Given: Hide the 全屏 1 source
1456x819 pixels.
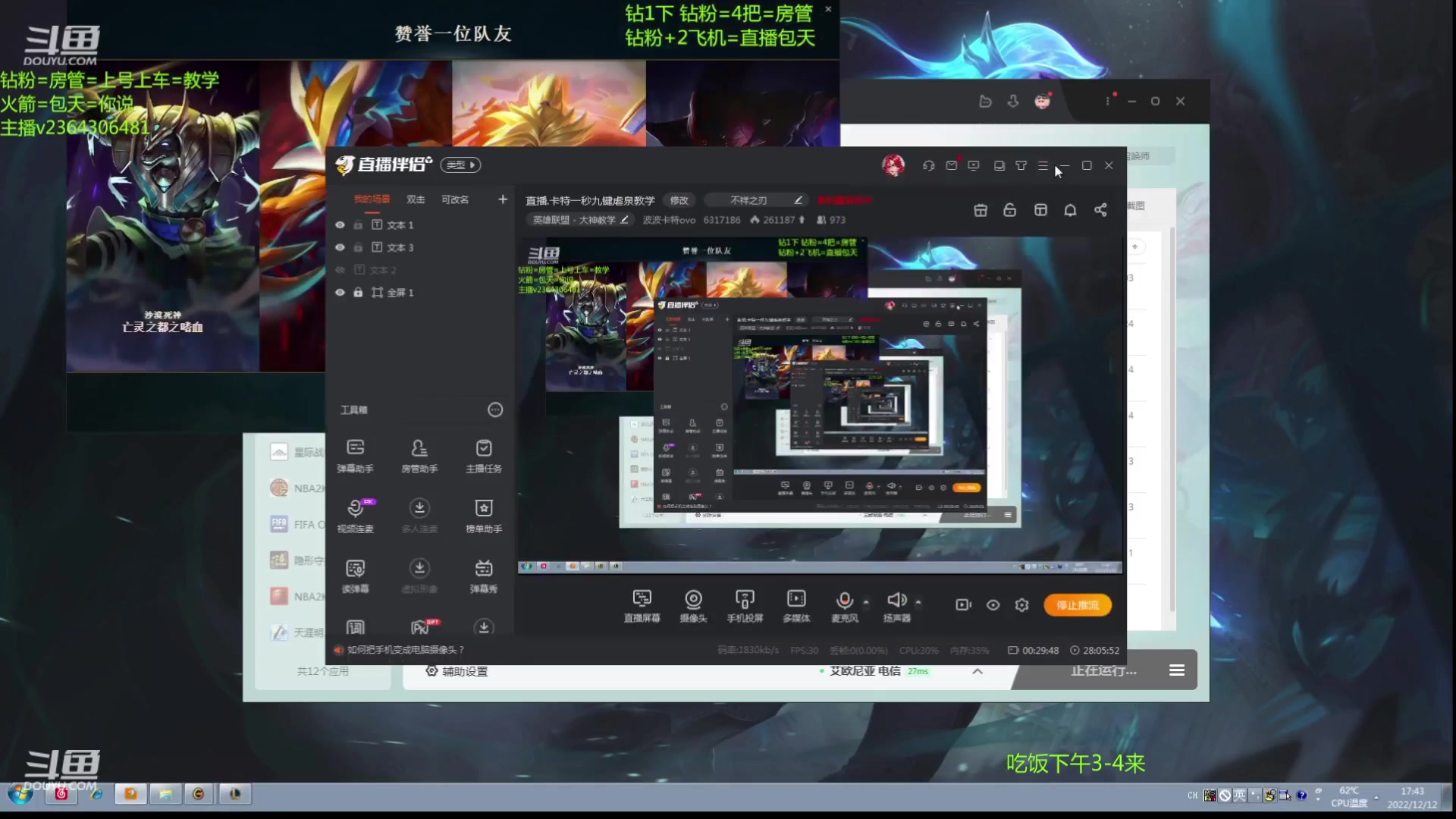Looking at the screenshot, I should point(340,293).
